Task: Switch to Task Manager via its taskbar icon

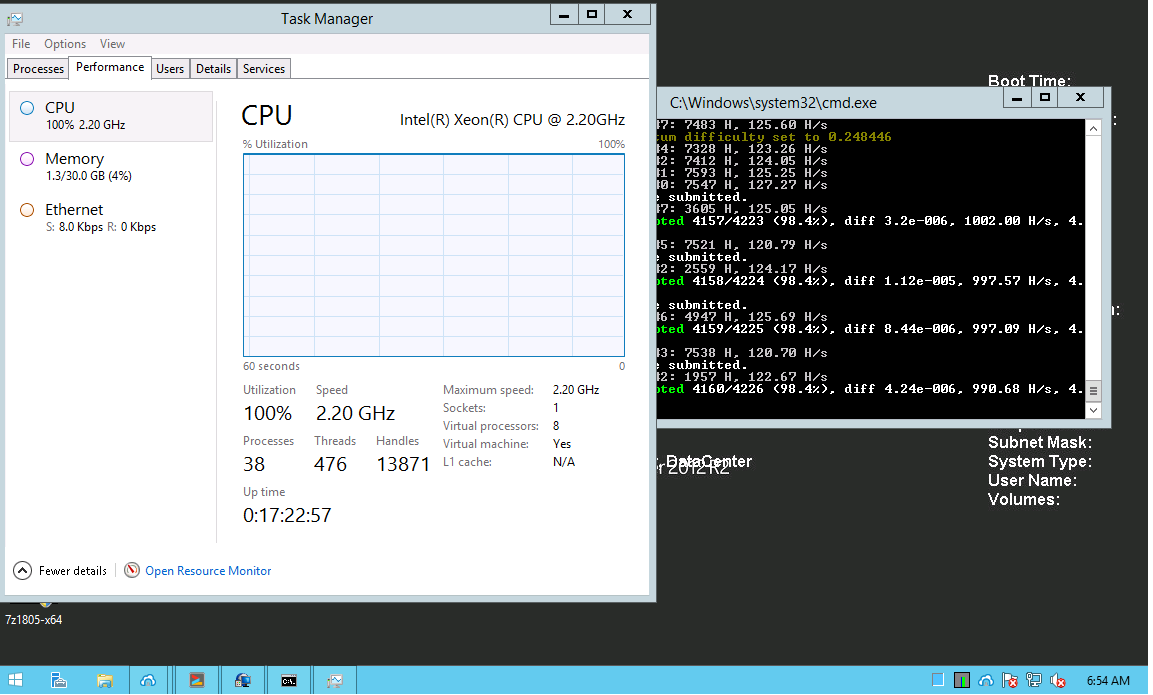Action: [335, 680]
